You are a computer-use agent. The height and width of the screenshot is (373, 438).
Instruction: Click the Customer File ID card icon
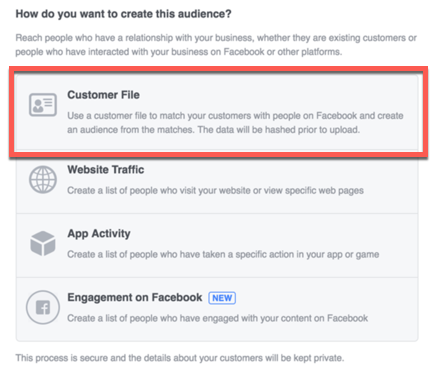[43, 105]
